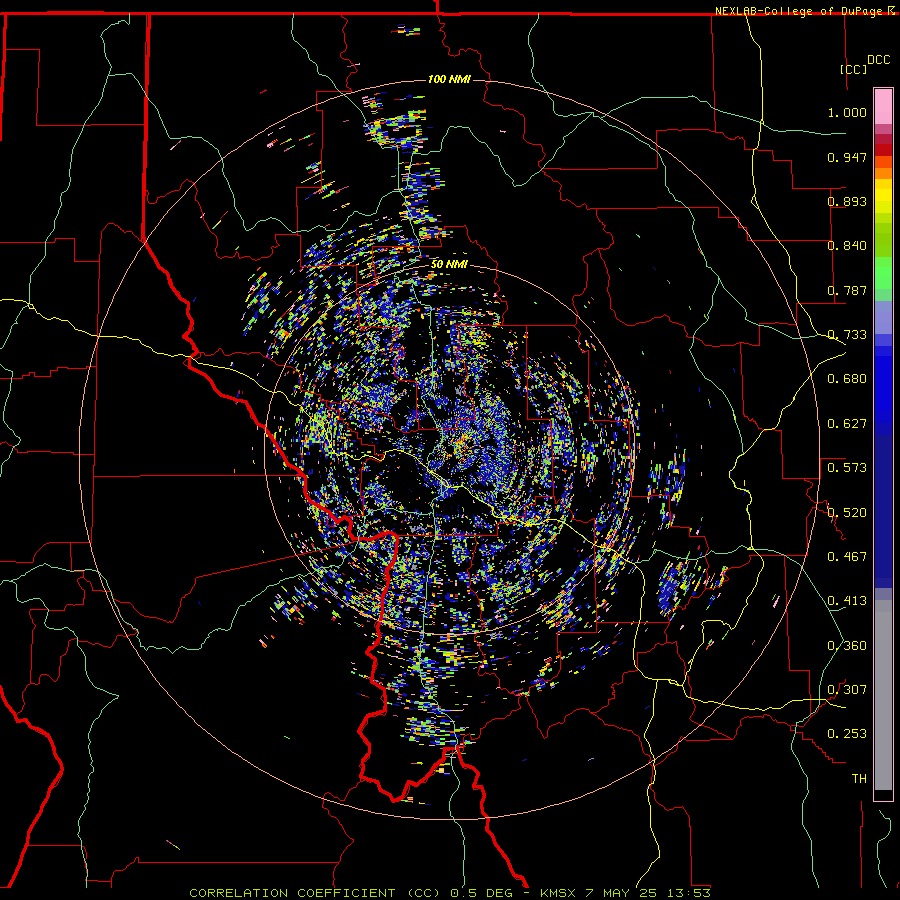This screenshot has height=900, width=900.
Task: Click the 0.893 scale value
Action: pos(847,201)
